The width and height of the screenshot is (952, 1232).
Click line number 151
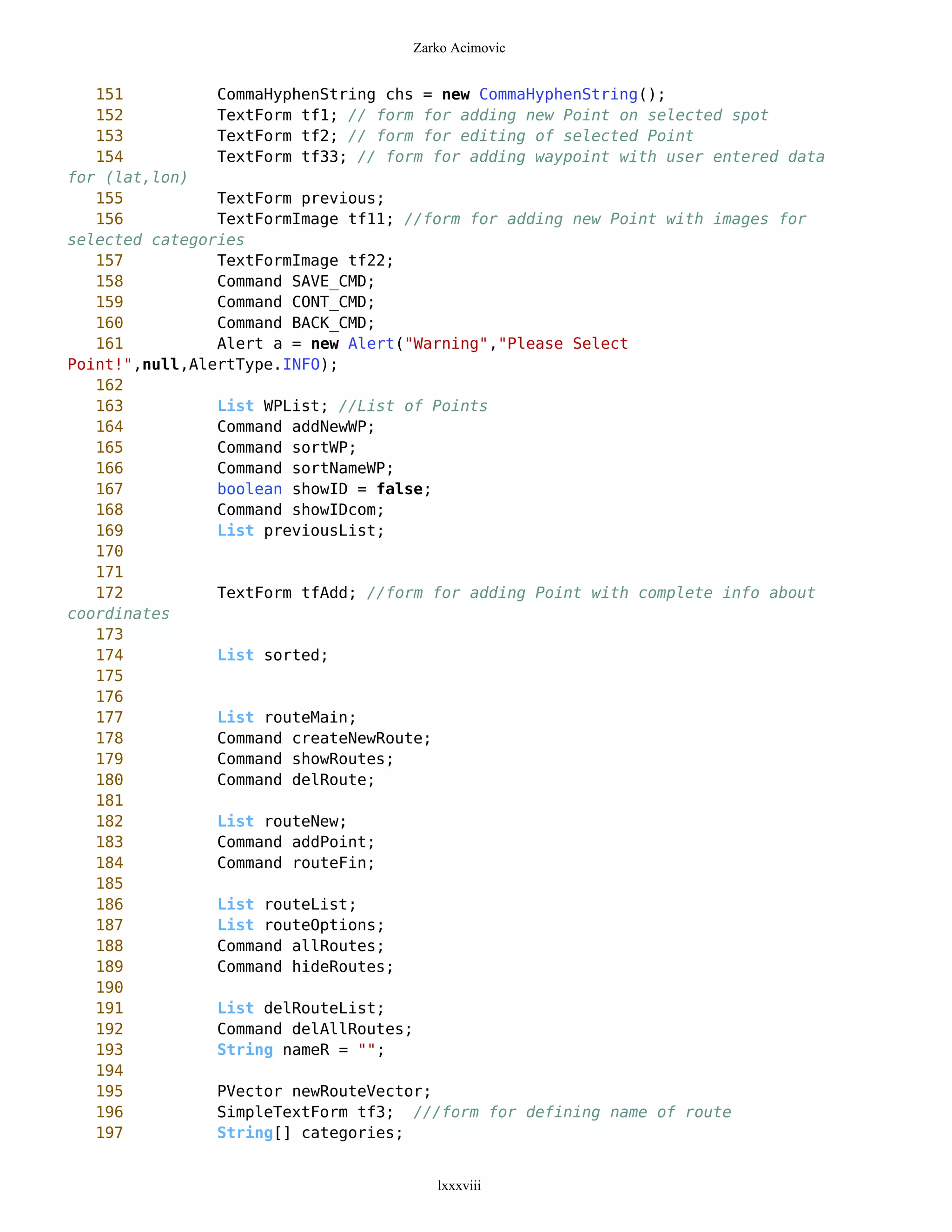(109, 94)
